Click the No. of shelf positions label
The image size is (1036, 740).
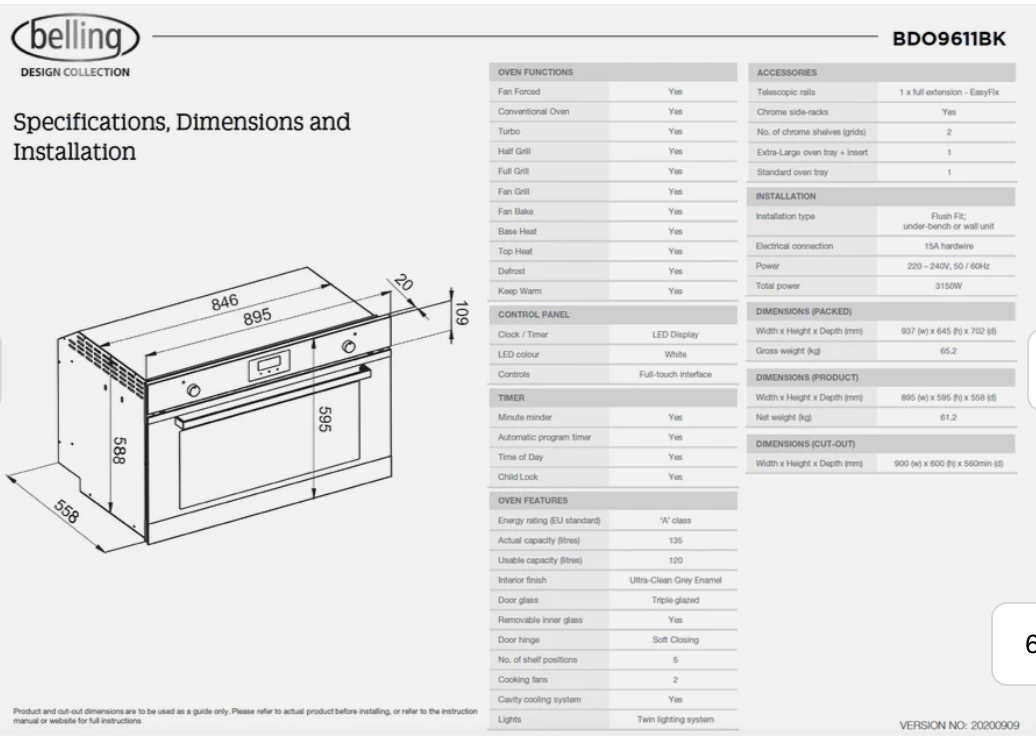point(537,659)
